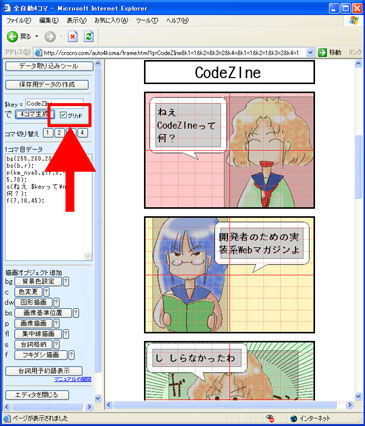Image resolution: width=365 pixels, height=426 pixels.
Task: Click help '?' next to 色変更
Action: (47, 292)
